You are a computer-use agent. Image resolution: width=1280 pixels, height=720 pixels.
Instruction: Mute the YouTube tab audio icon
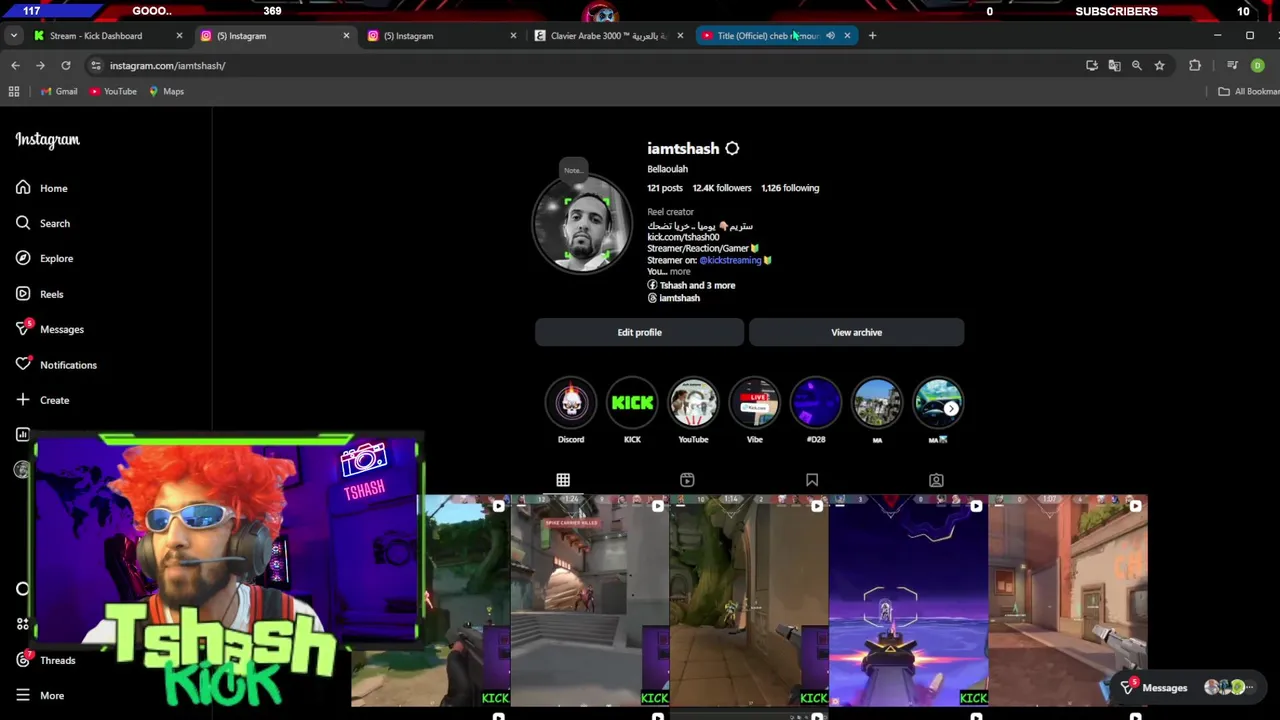pos(830,36)
